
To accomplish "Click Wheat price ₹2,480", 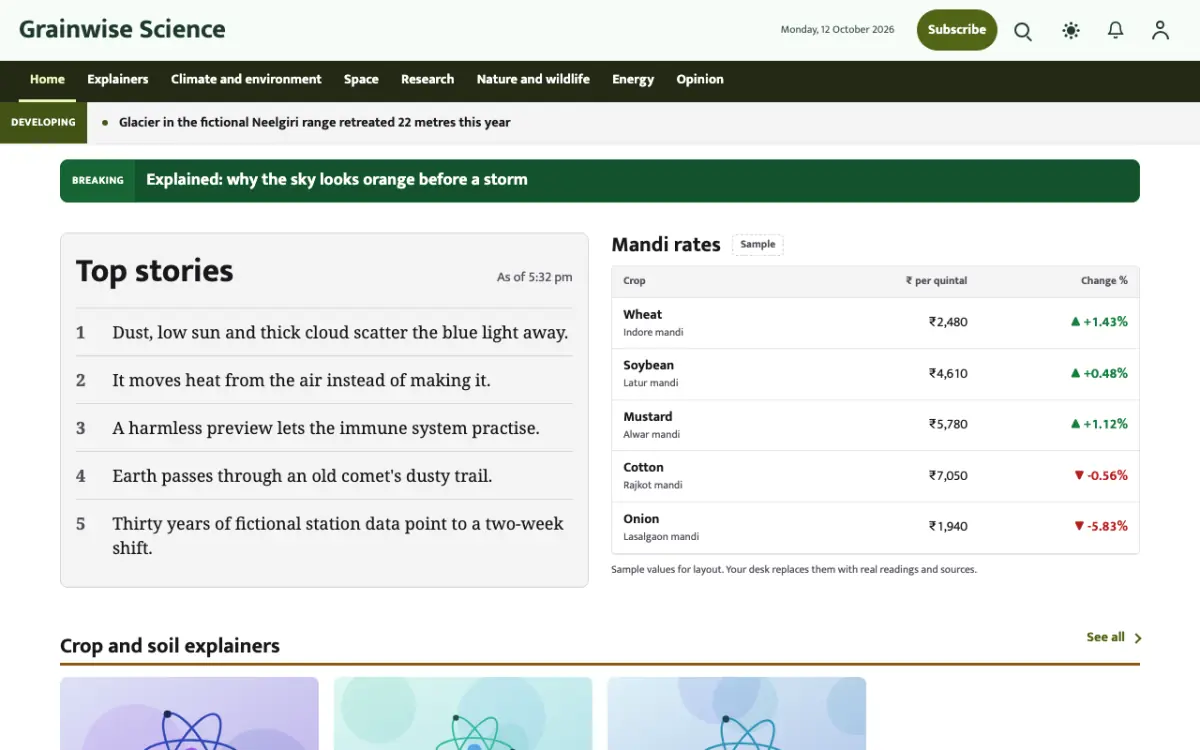I will tap(948, 322).
